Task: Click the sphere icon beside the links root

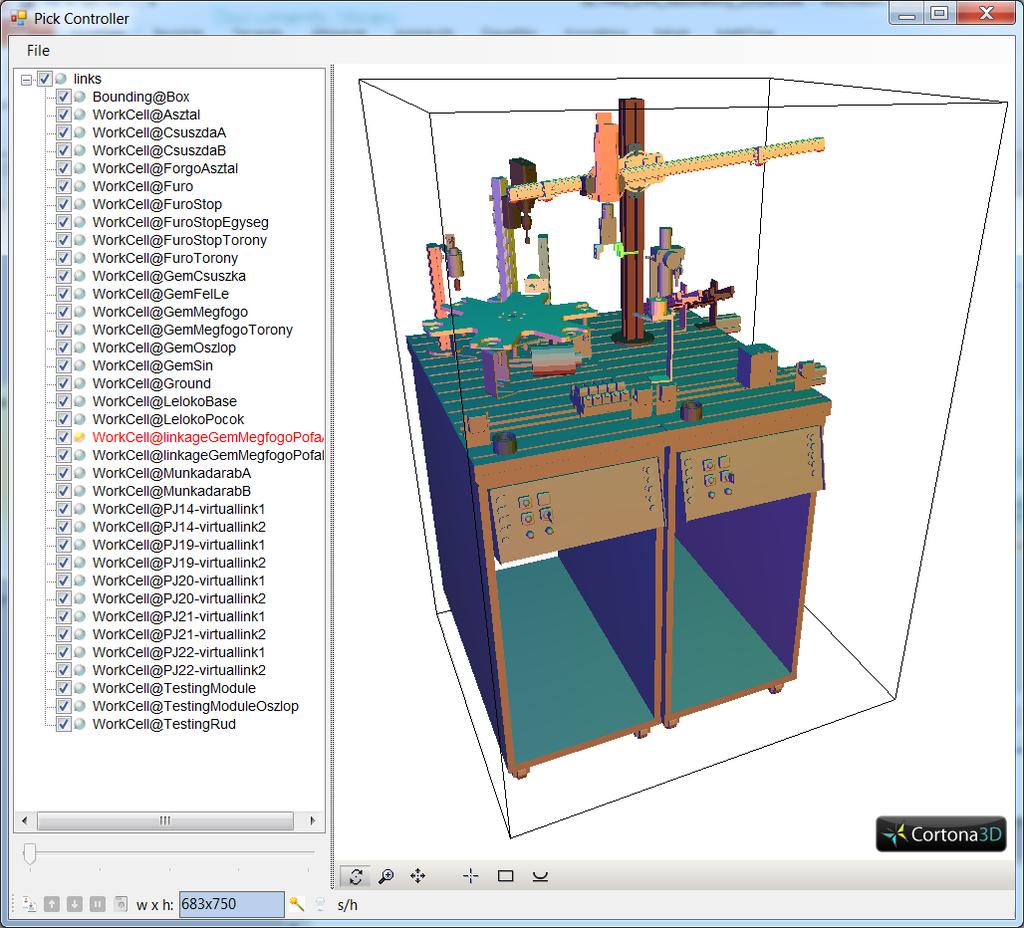Action: pos(61,79)
